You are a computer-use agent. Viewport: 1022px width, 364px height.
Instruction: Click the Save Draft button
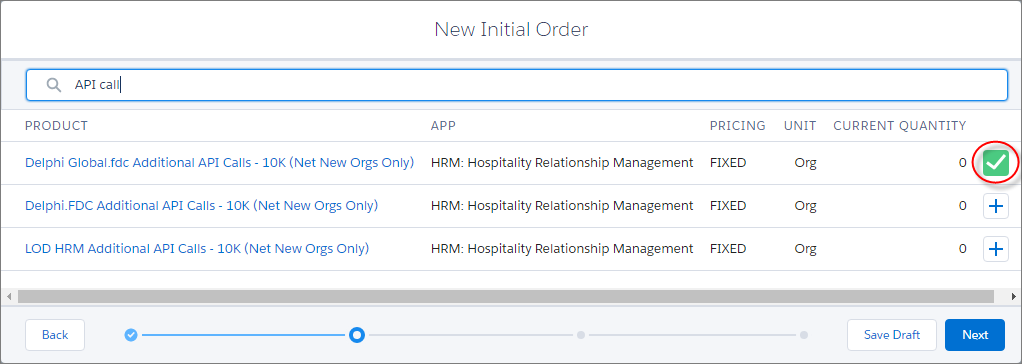click(x=892, y=335)
